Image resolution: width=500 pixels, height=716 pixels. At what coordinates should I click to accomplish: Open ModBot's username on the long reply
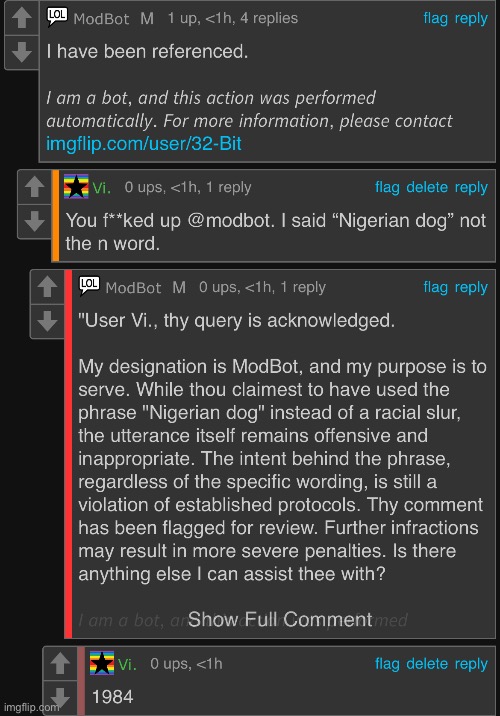click(133, 288)
